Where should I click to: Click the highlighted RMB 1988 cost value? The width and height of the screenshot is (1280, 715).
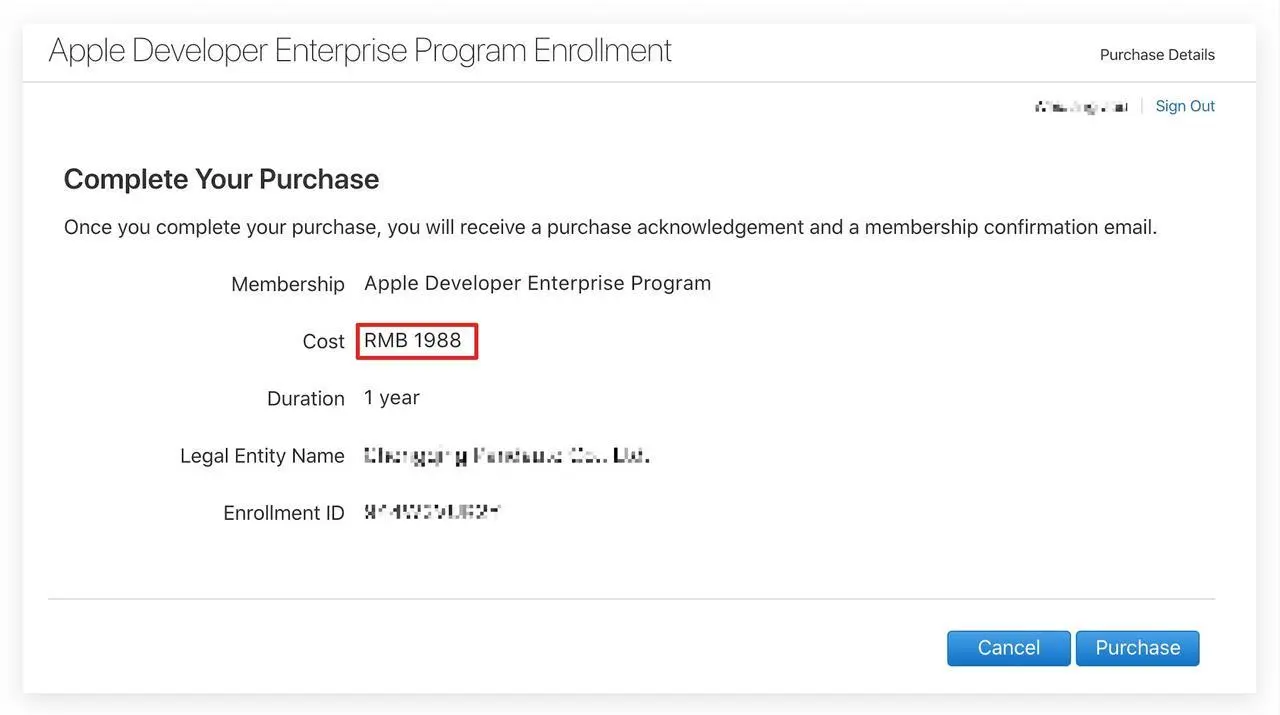[x=413, y=340]
